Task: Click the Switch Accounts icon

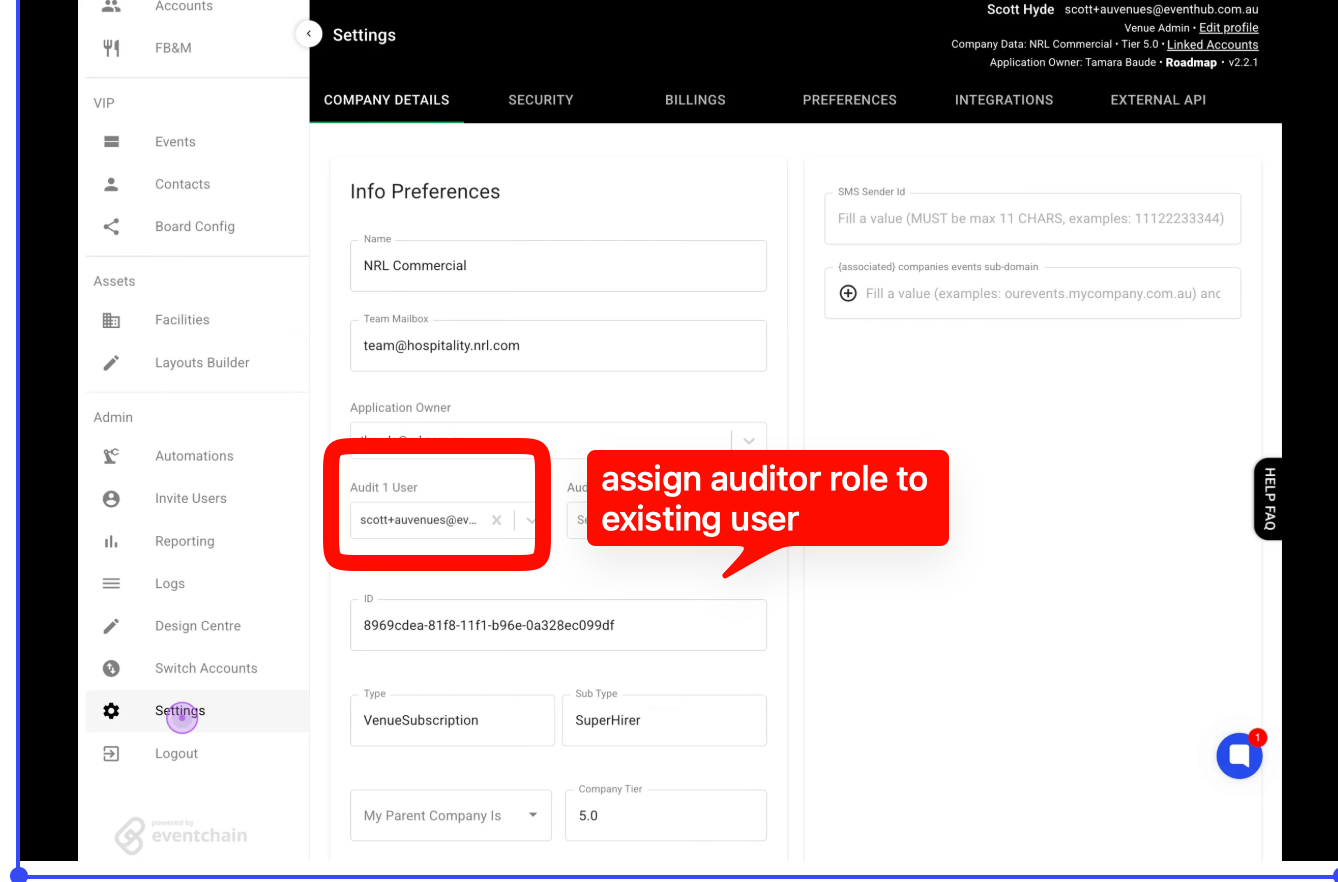Action: [x=111, y=668]
